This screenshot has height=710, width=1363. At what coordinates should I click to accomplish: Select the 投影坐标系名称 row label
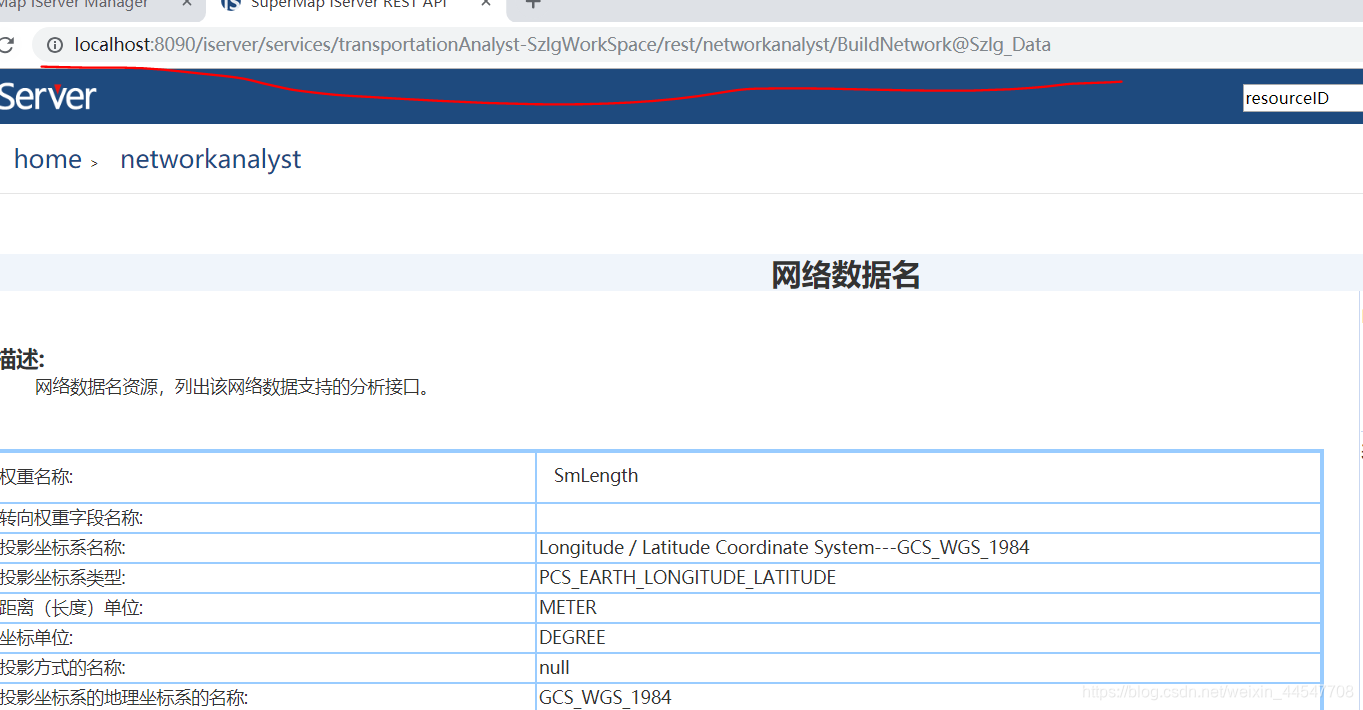tap(62, 548)
